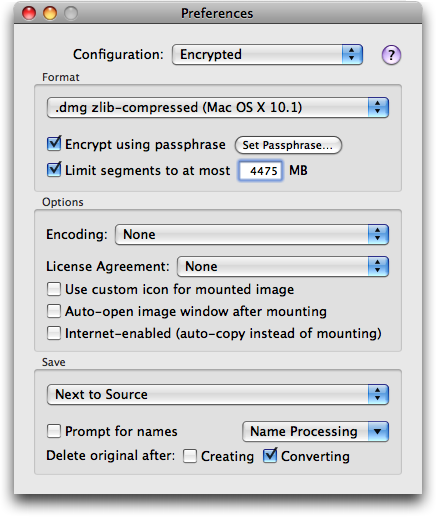Click the red close window button
436x517 pixels.
[x=29, y=13]
